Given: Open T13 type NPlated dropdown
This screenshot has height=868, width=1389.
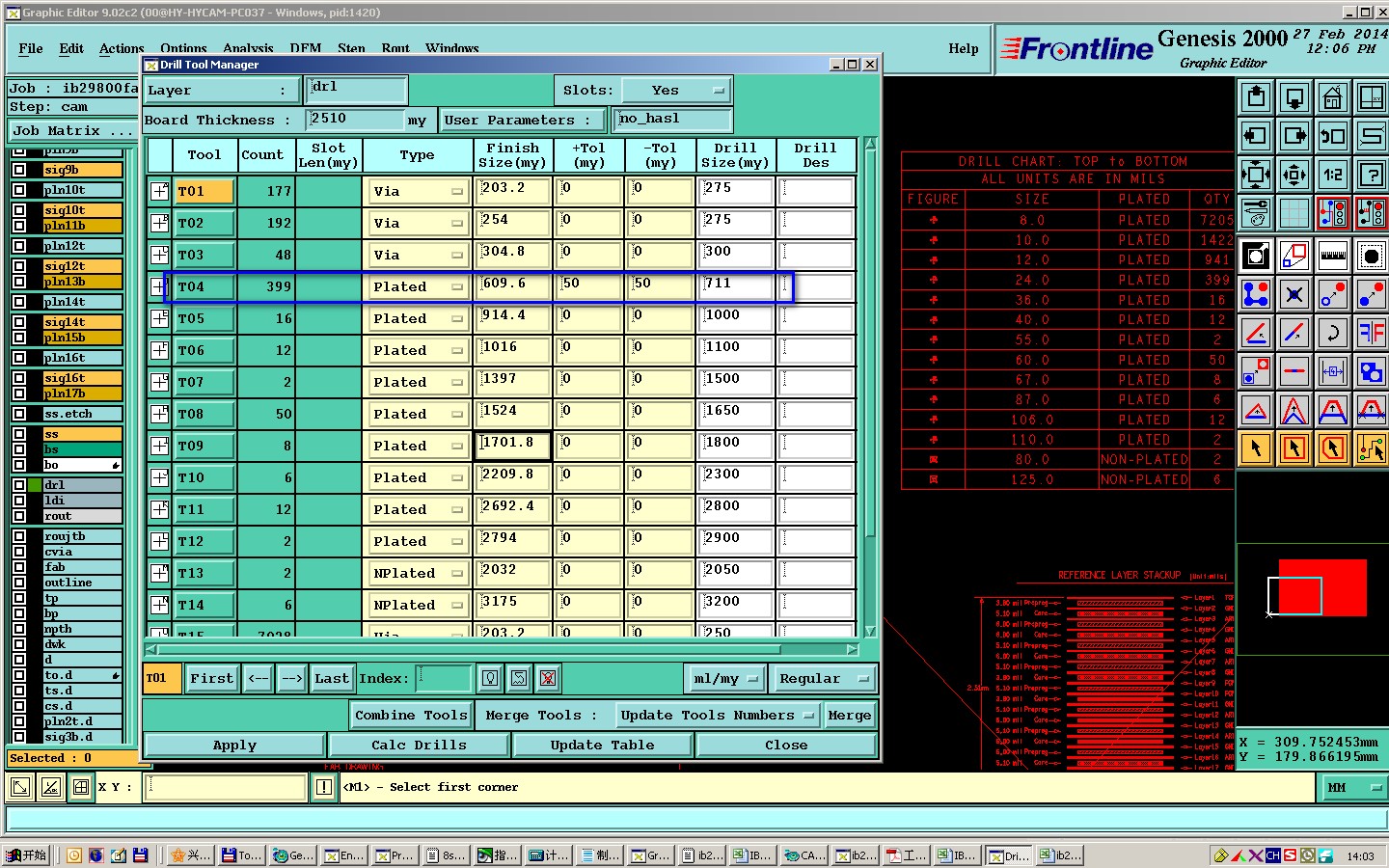Looking at the screenshot, I should [x=419, y=573].
